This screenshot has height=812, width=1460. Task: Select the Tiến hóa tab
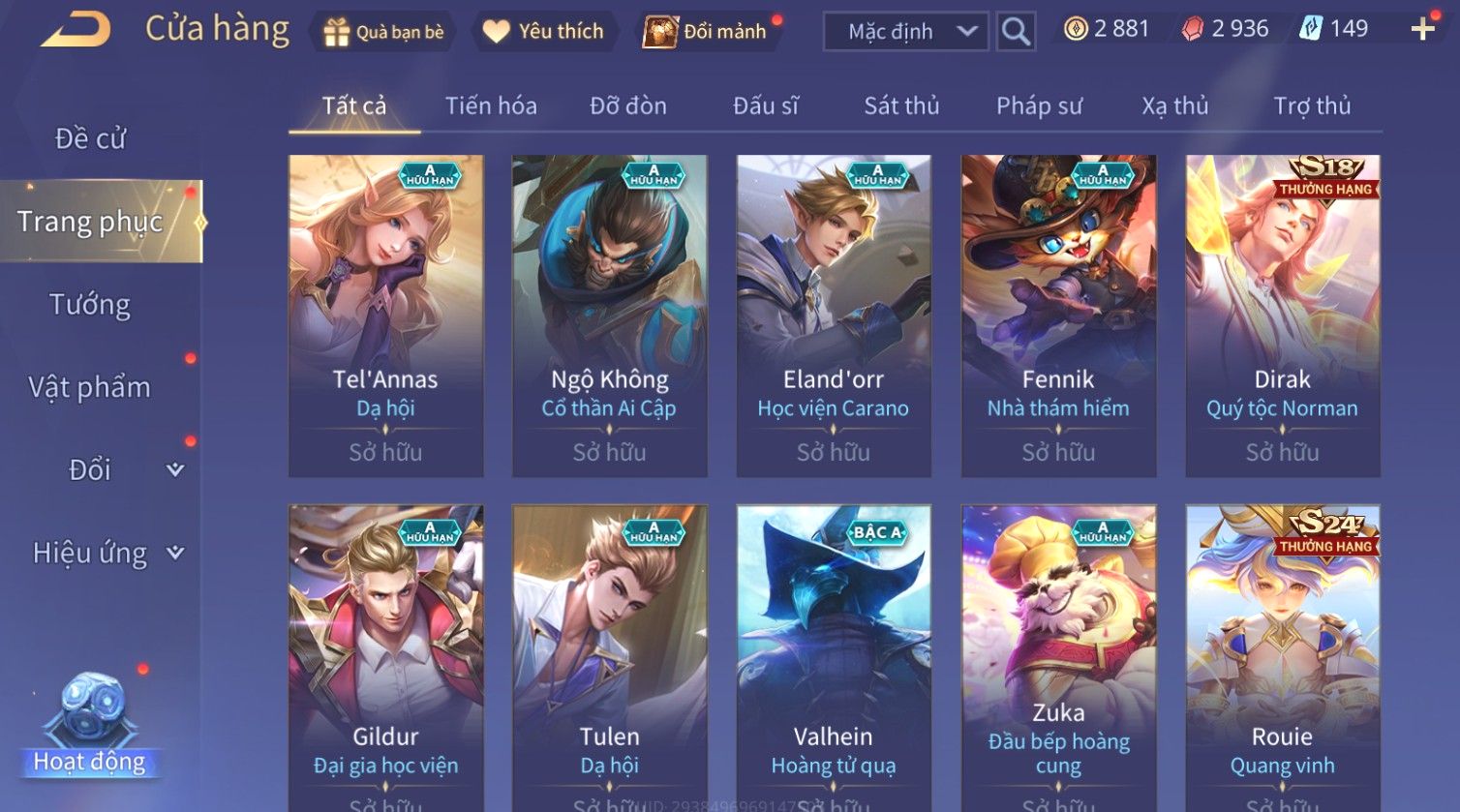click(x=491, y=105)
